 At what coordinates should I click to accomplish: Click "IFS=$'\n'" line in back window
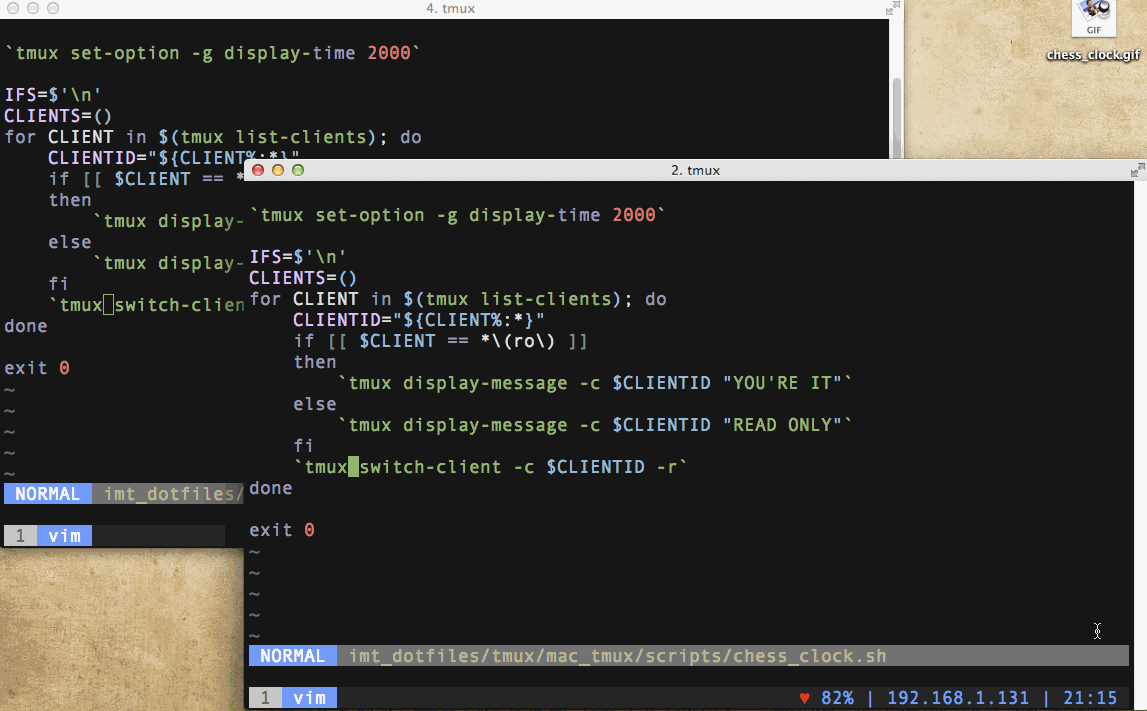pos(53,94)
